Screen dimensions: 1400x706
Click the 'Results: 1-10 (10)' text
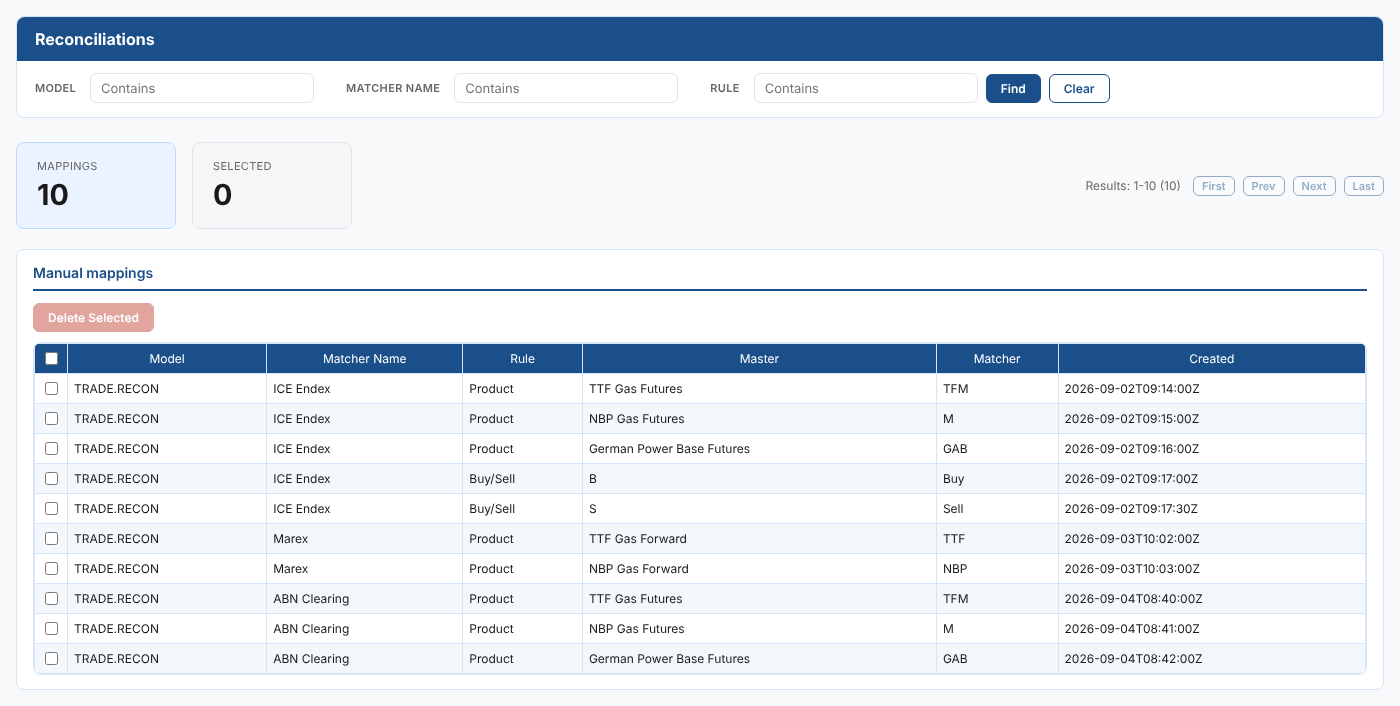click(x=1133, y=186)
